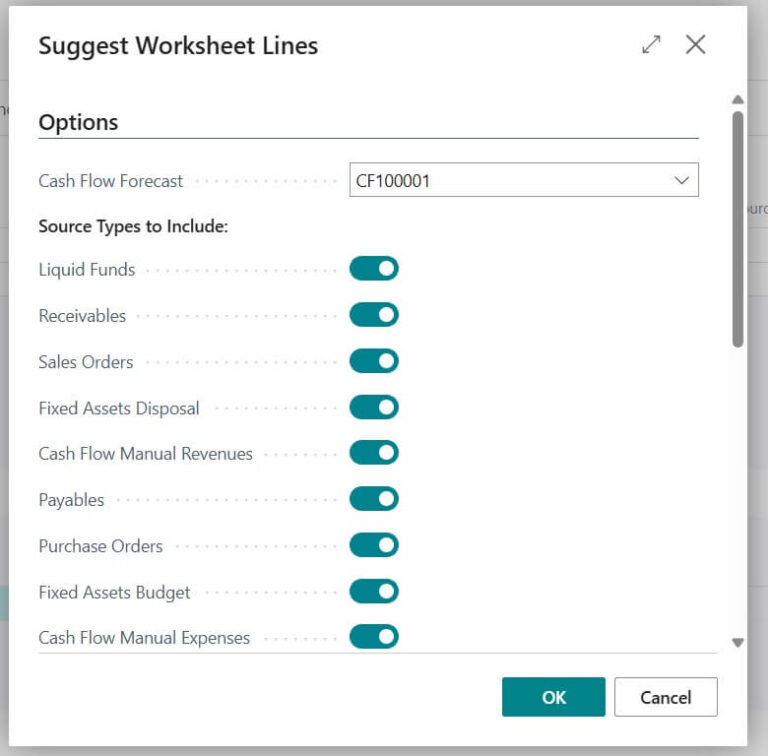The width and height of the screenshot is (768, 756).
Task: Switch off the Payables toggle
Action: tap(374, 499)
